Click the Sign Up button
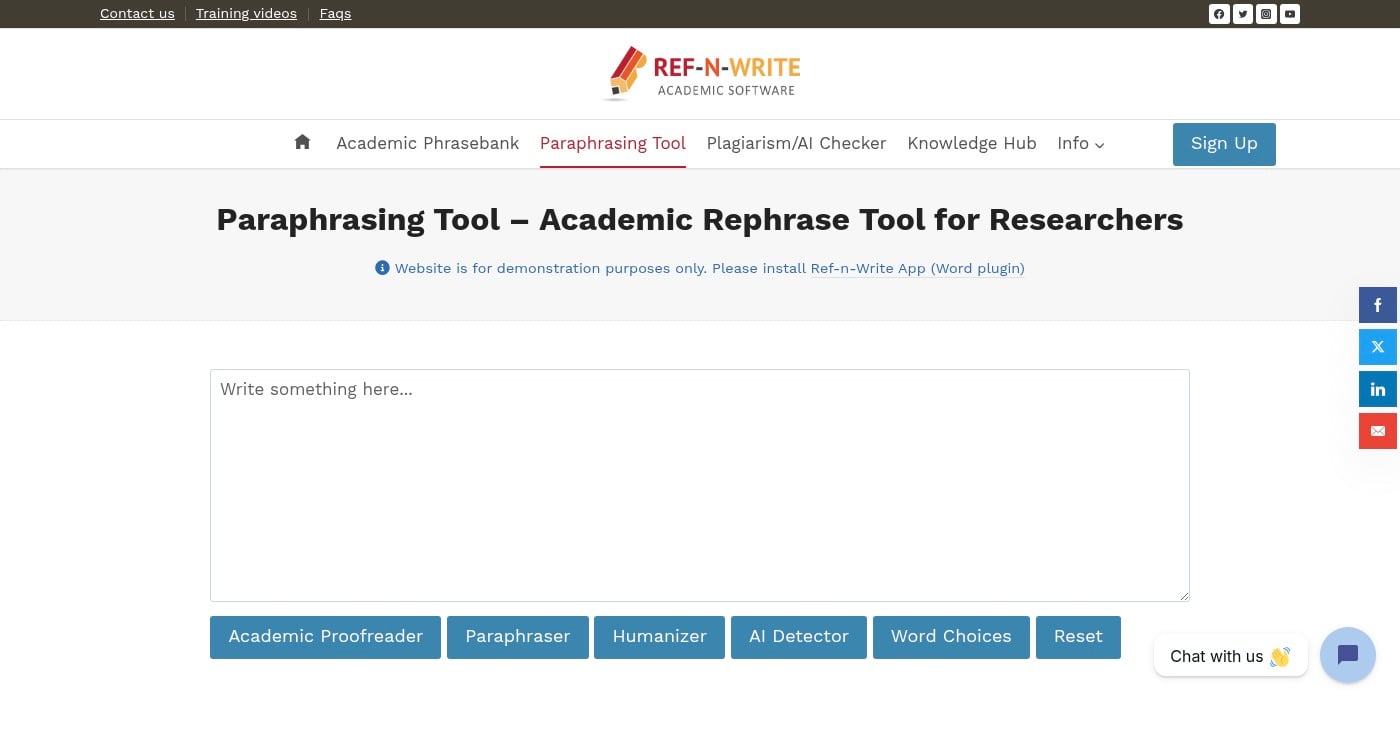Viewport: 1400px width, 735px height. pos(1224,144)
